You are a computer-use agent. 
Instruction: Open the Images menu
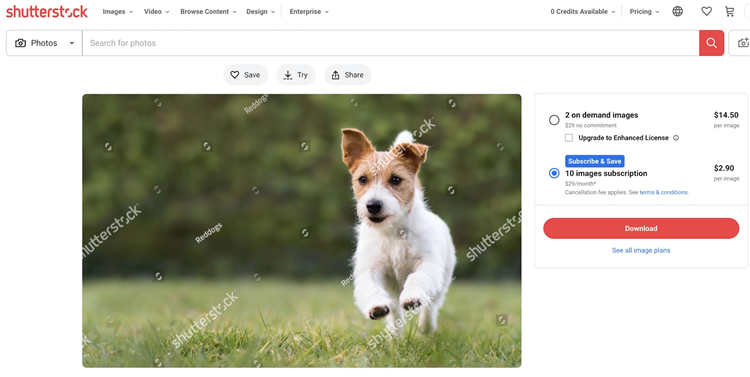pyautogui.click(x=118, y=11)
